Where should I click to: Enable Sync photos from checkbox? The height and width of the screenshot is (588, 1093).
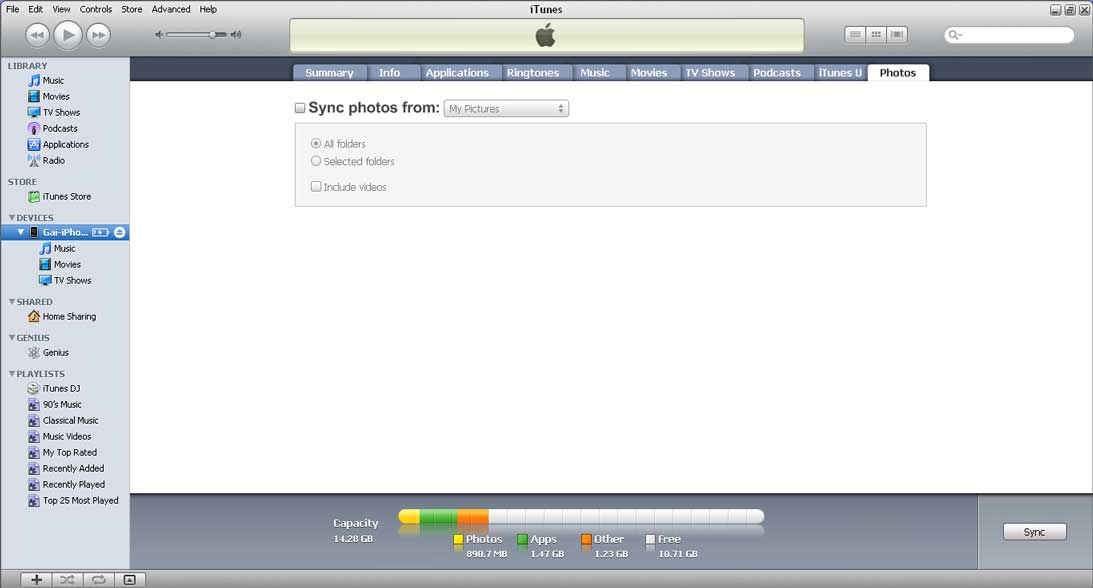pyautogui.click(x=300, y=108)
